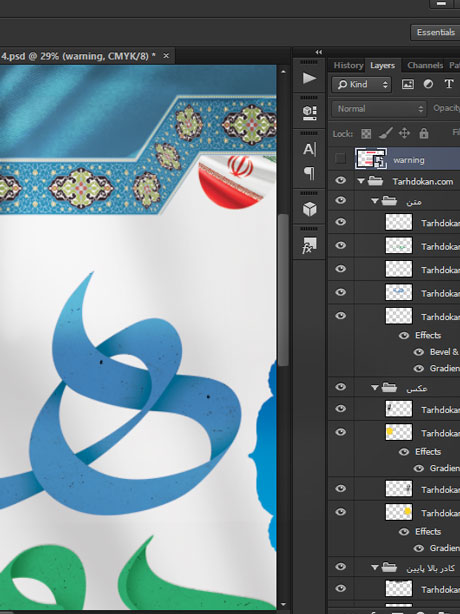Switch to the Layers tab
460x614 pixels.
[x=382, y=65]
